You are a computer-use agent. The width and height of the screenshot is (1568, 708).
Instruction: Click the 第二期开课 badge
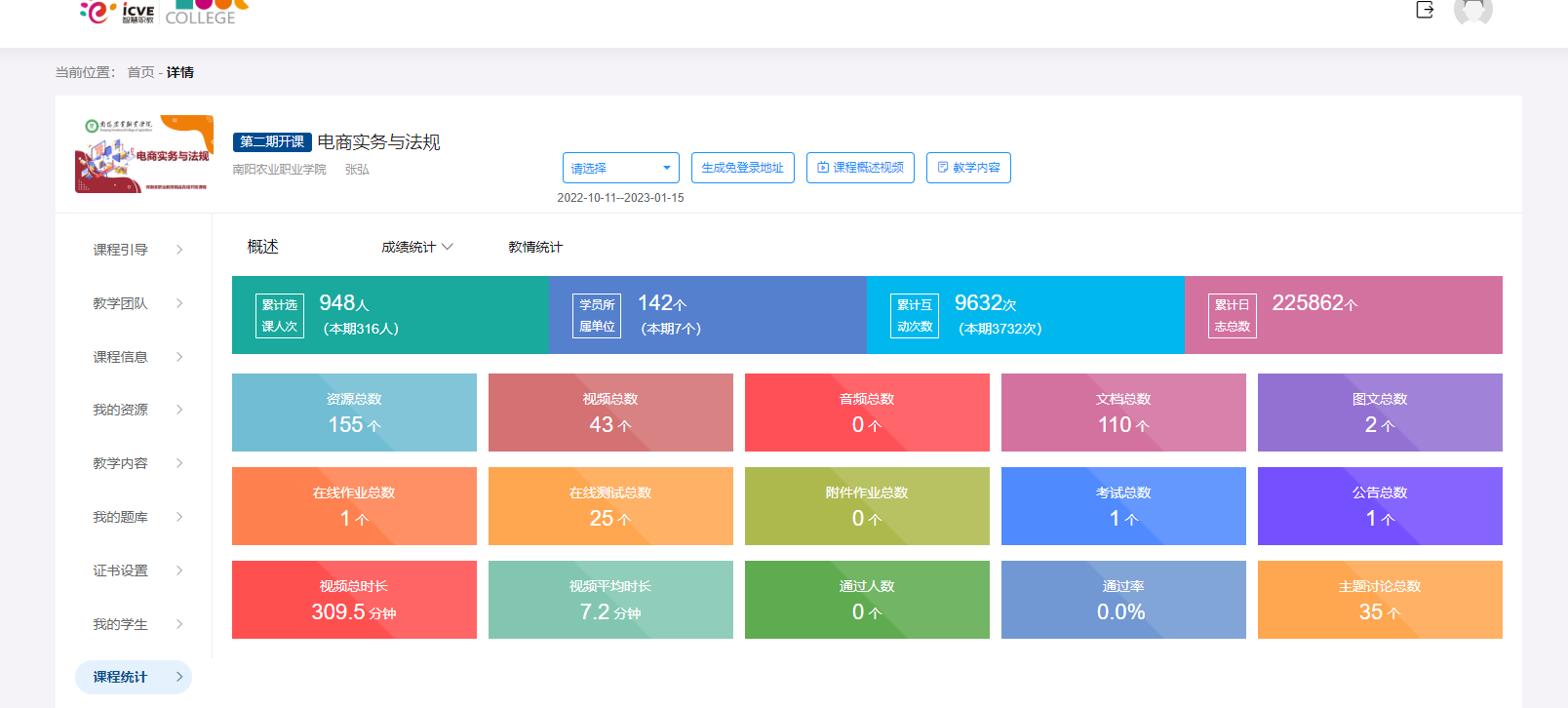point(272,142)
